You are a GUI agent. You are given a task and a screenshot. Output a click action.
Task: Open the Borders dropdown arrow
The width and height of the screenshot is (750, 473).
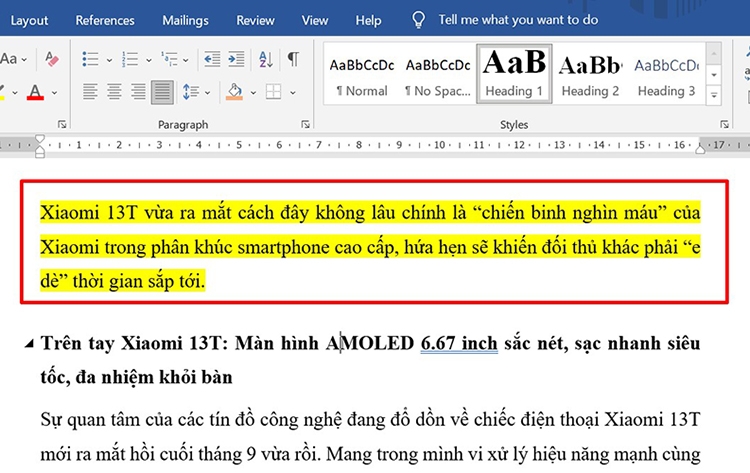tap(292, 93)
